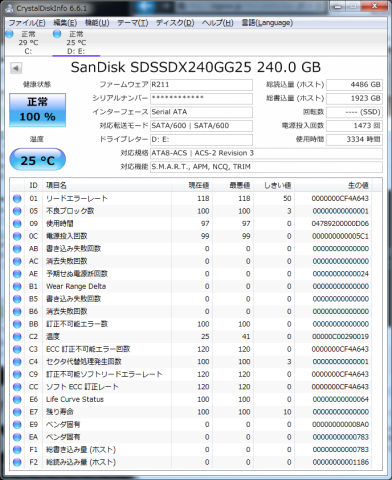Open the テーマ(T) menu
Screen dimensions: 392x480
point(132,23)
